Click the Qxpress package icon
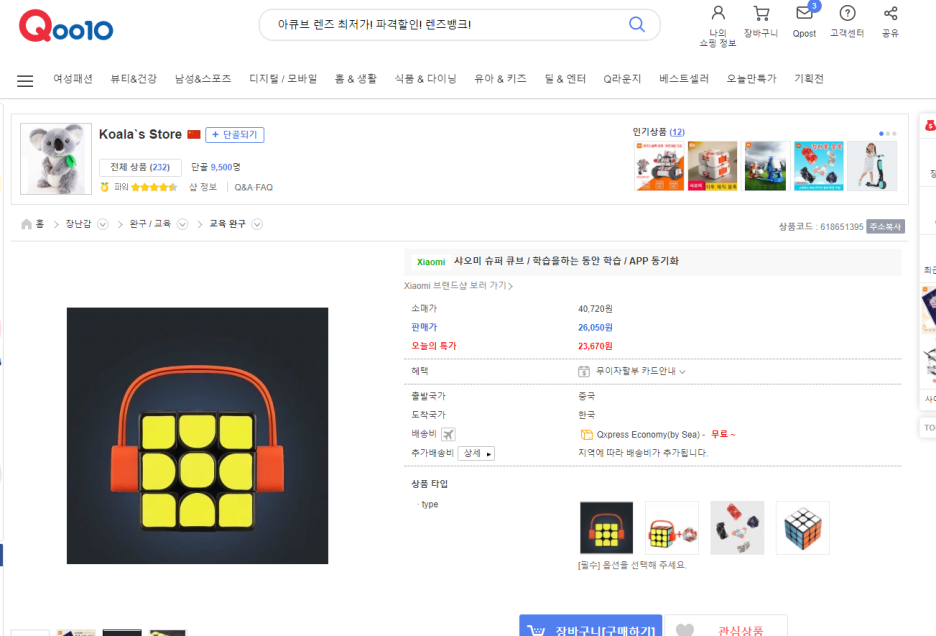Screen dimensions: 936x636 [x=586, y=434]
